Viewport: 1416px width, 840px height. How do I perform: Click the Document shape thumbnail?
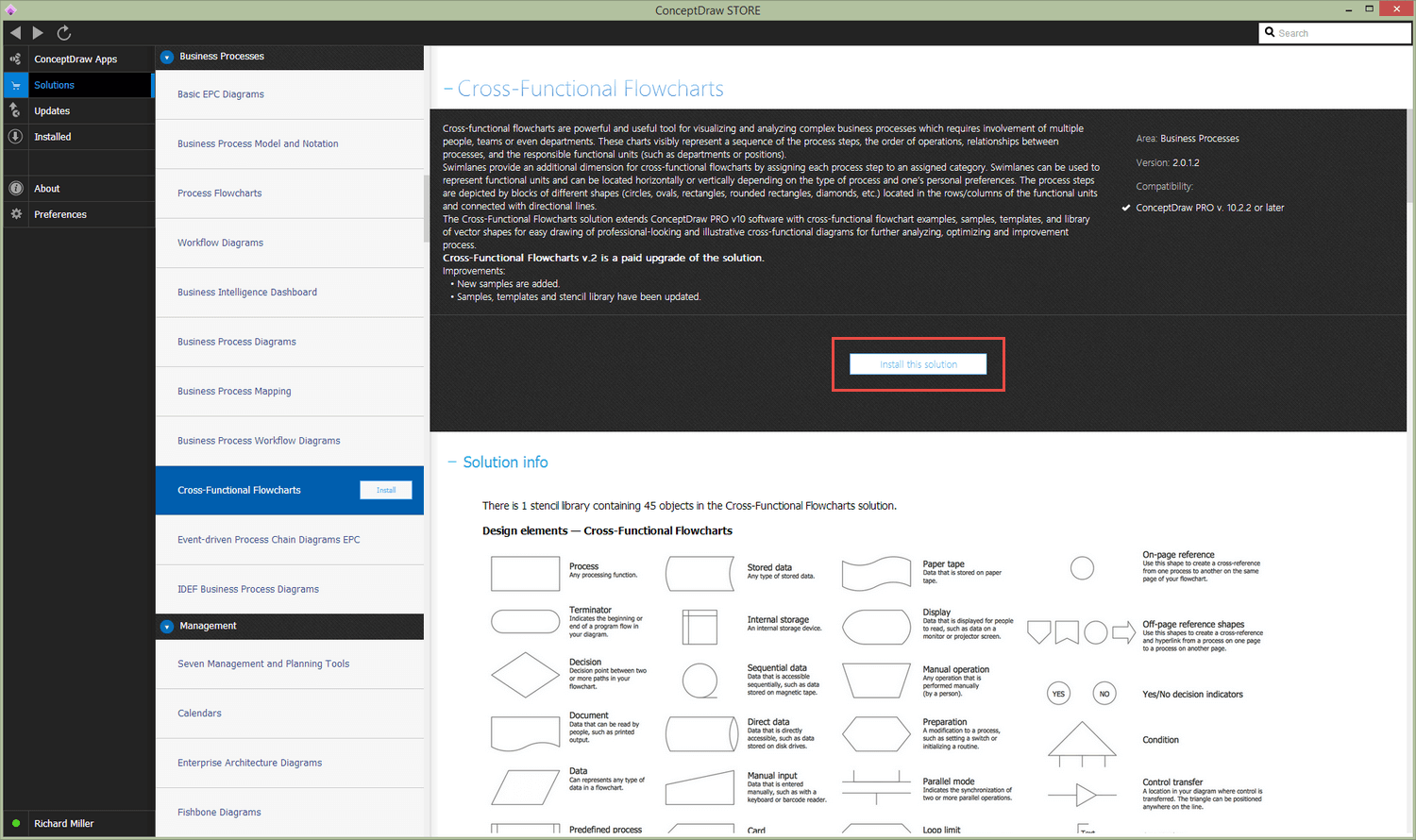pos(526,733)
